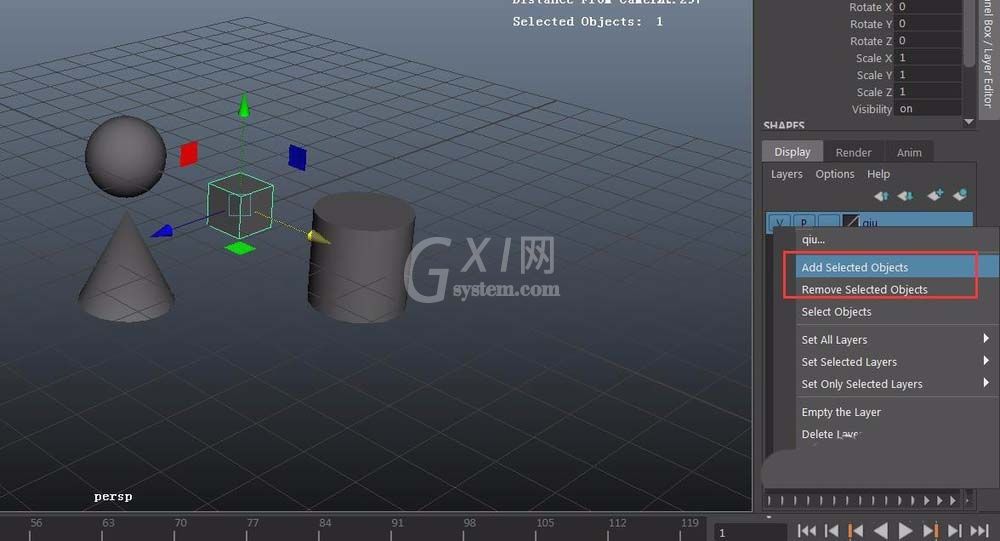Screen dimensions: 1000x541
Task: Toggle V visibility of qiu layer
Action: pos(779,223)
